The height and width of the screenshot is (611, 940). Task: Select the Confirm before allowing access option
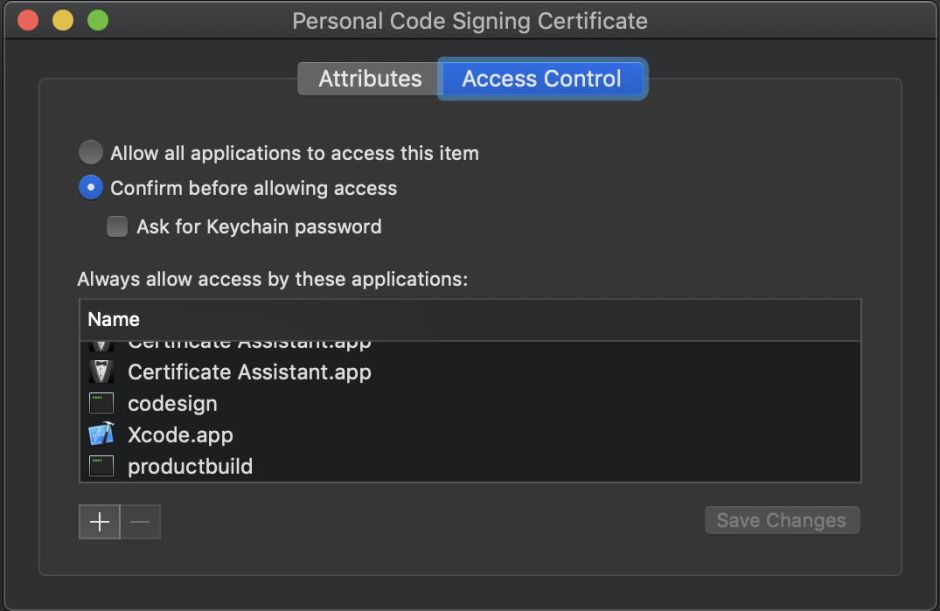[x=91, y=187]
